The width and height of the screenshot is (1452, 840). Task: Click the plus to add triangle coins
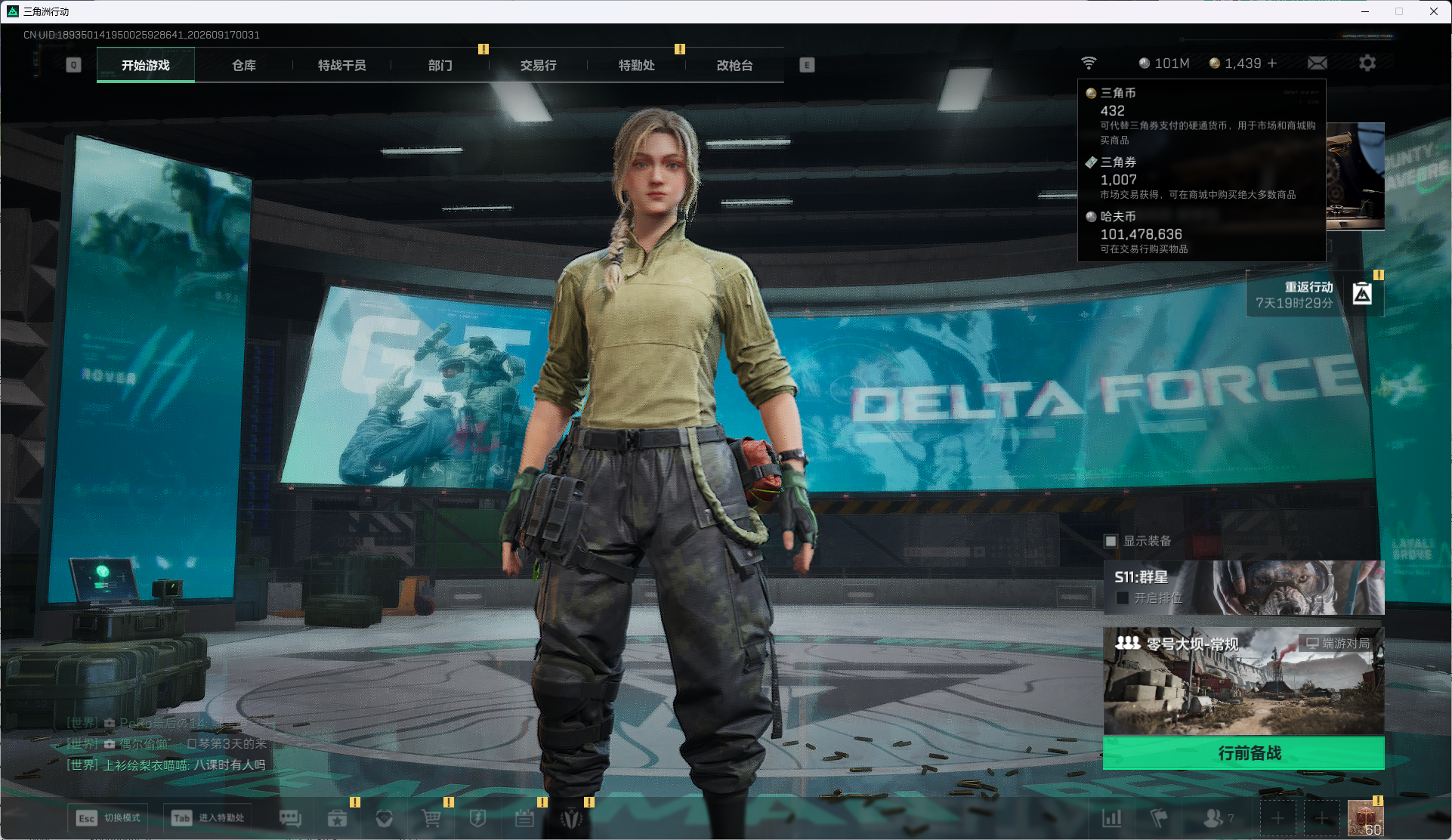click(x=1272, y=63)
